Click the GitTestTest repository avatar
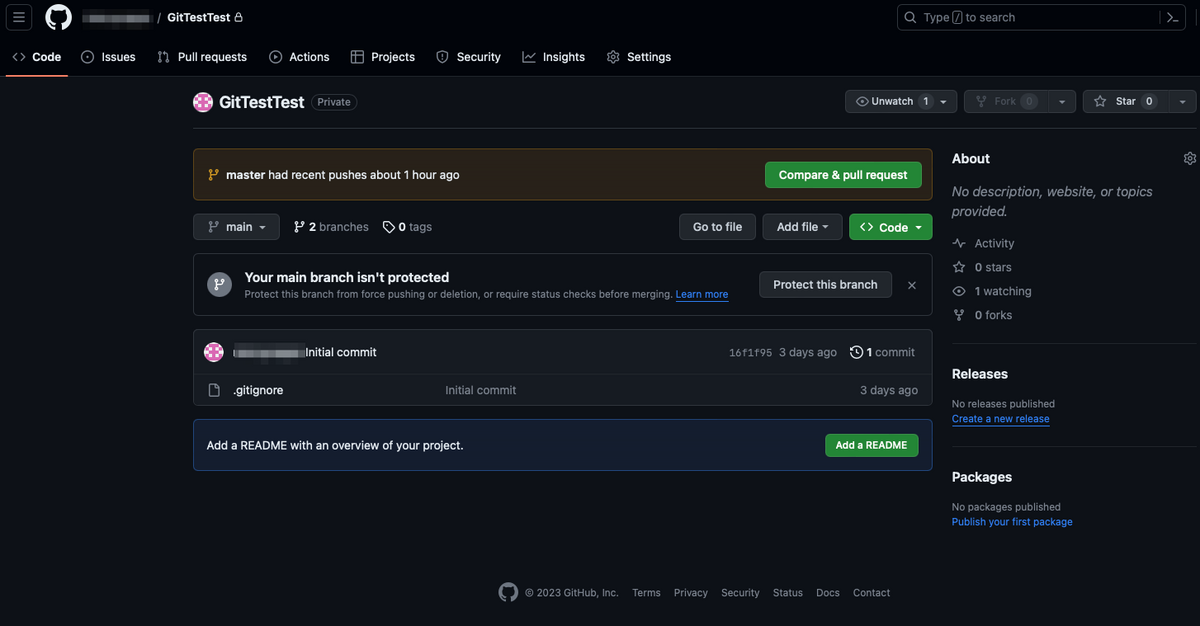1200x626 pixels. pyautogui.click(x=203, y=102)
